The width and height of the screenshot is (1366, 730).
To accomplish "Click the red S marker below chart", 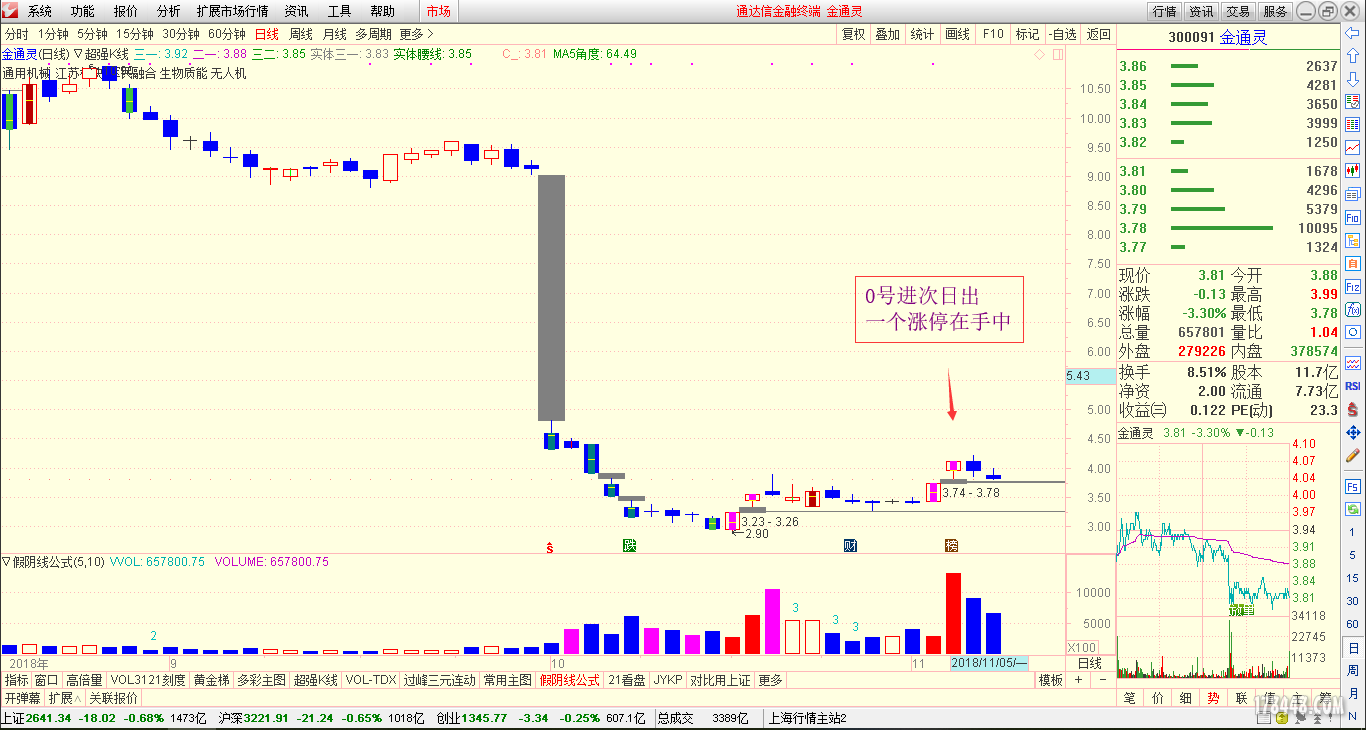I will click(x=550, y=546).
